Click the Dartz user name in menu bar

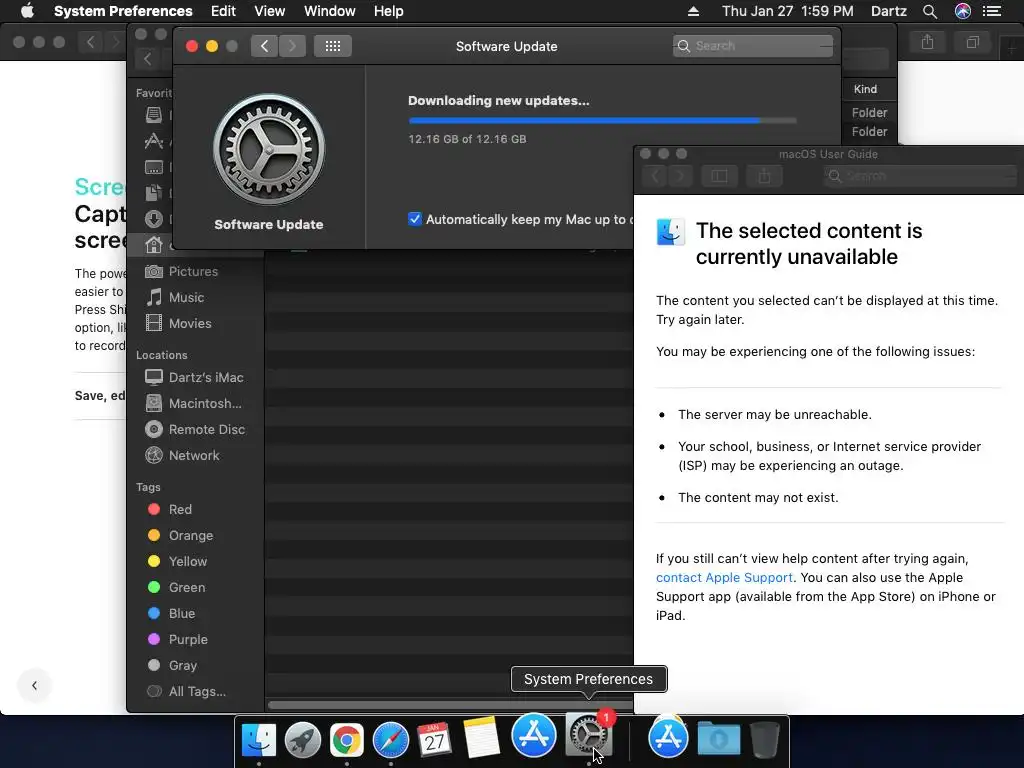[x=889, y=11]
